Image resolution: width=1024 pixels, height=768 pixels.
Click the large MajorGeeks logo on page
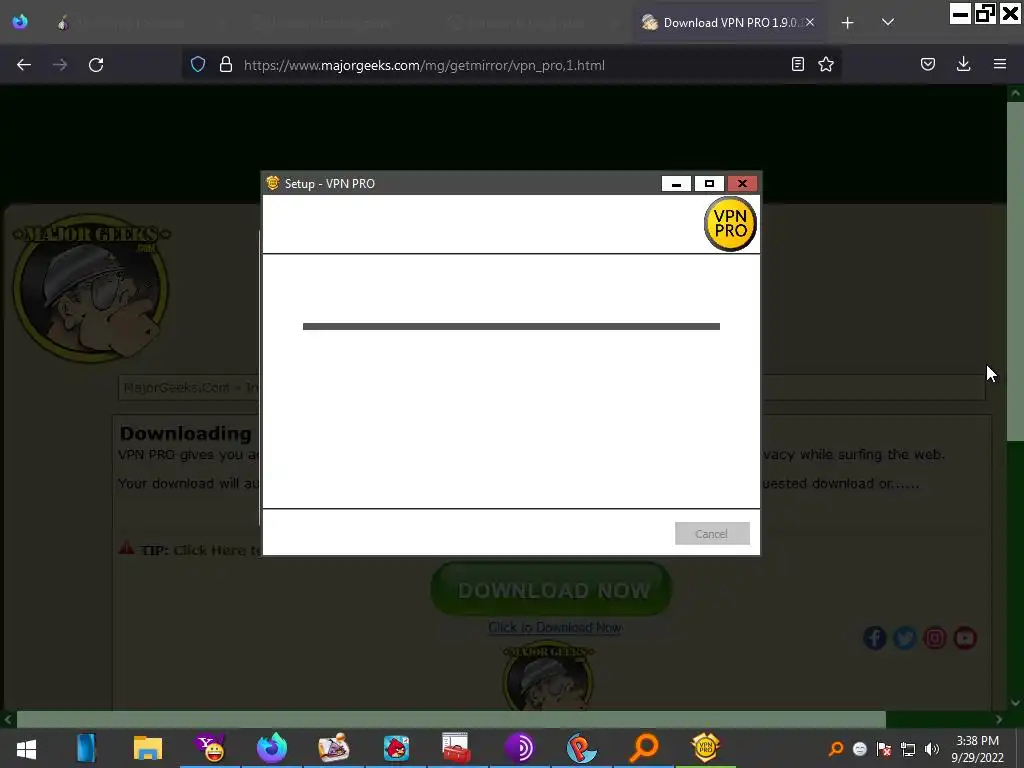91,287
